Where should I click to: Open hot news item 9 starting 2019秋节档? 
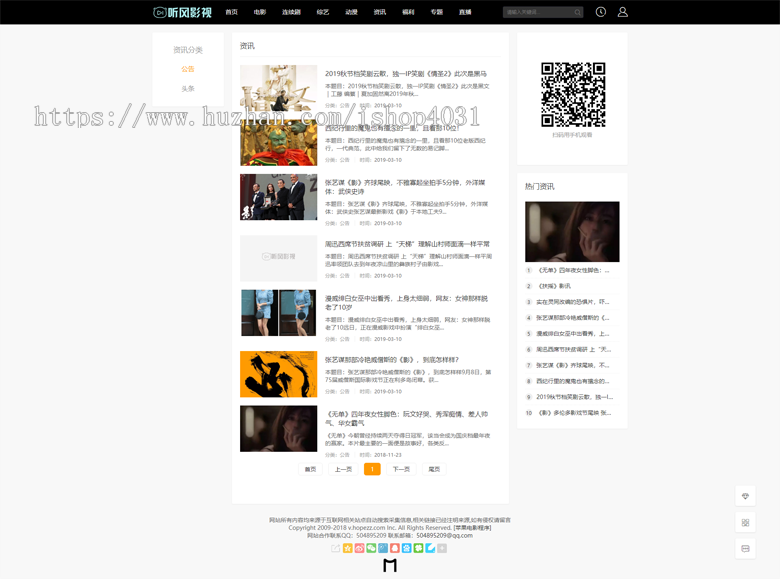[574, 397]
